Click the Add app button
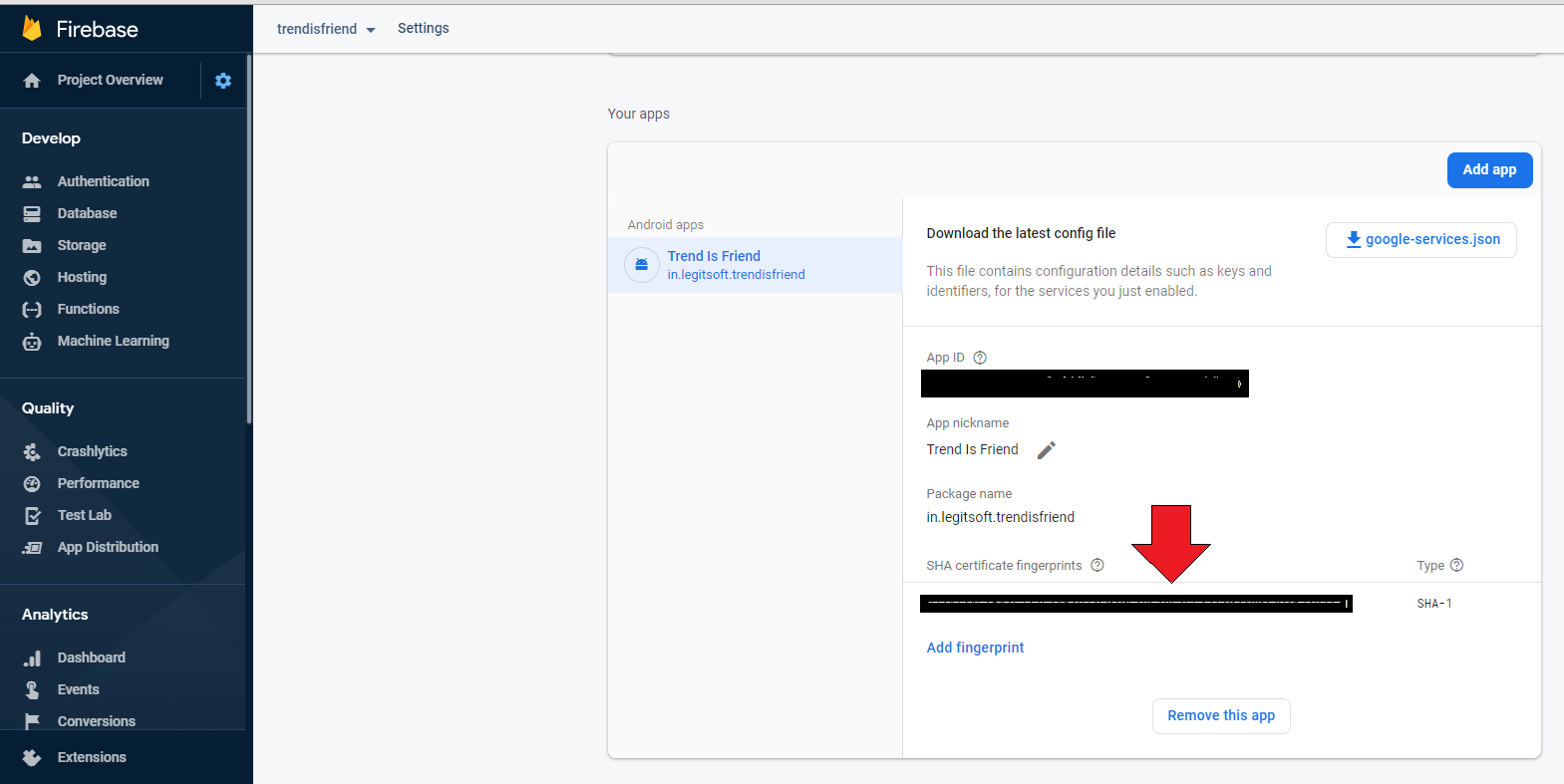Viewport: 1564px width, 784px height. click(1489, 170)
